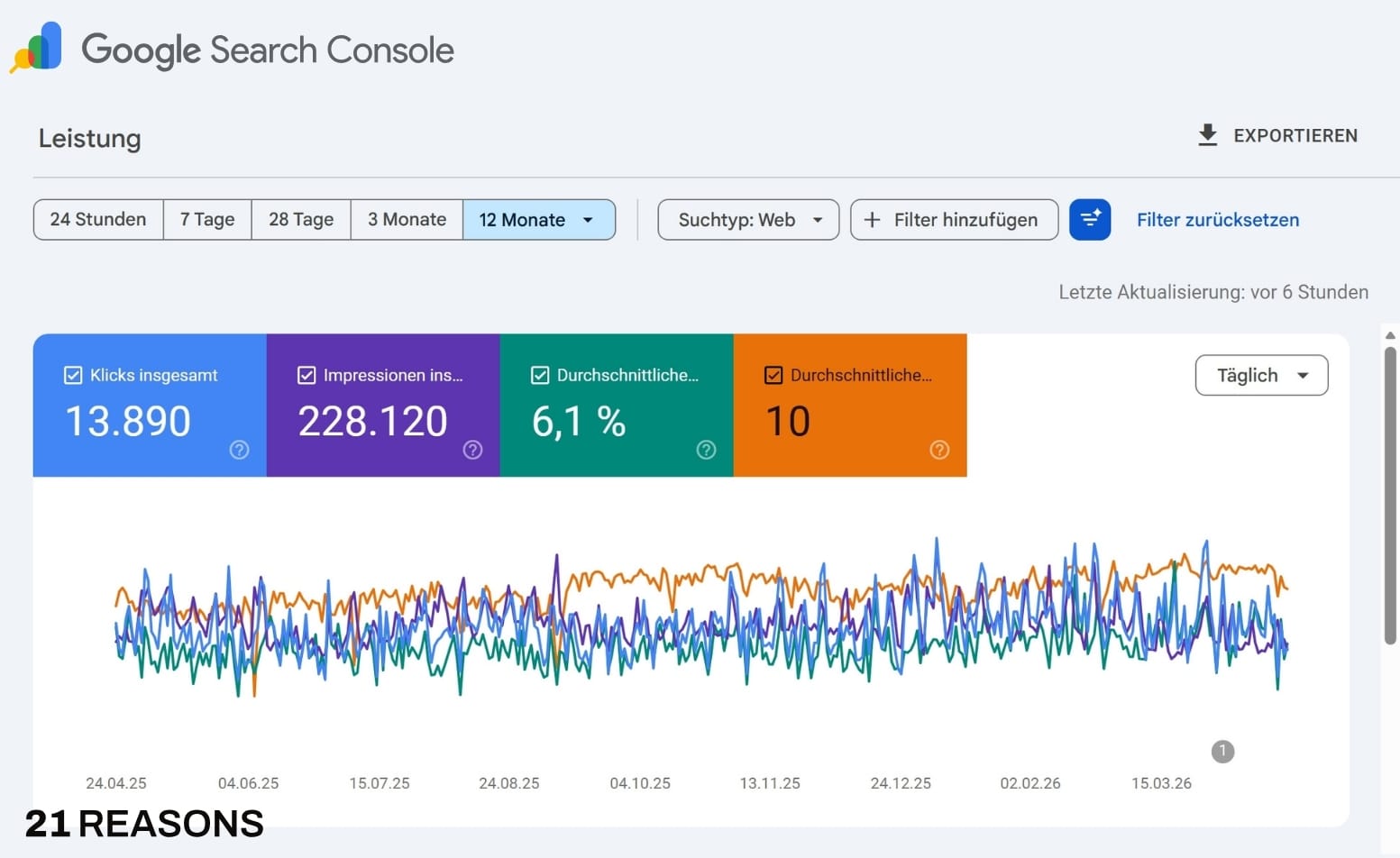
Task: Click the 24.04.25 axis date label
Action: tap(116, 783)
